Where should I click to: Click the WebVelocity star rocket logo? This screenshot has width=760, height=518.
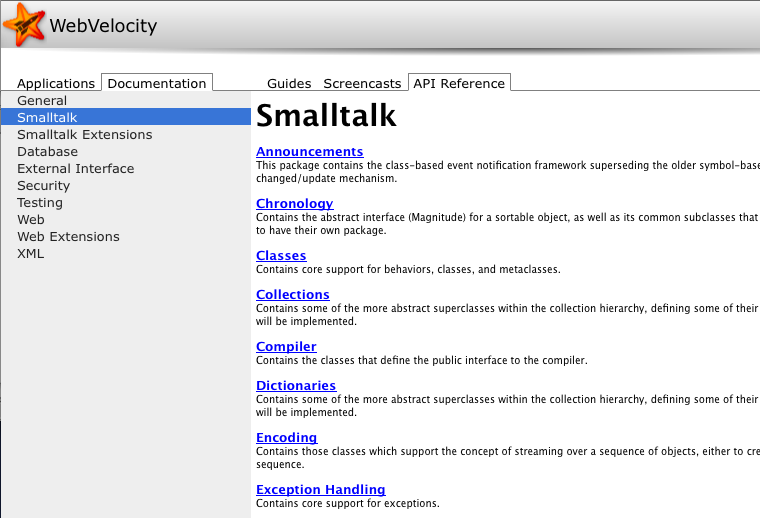24,24
